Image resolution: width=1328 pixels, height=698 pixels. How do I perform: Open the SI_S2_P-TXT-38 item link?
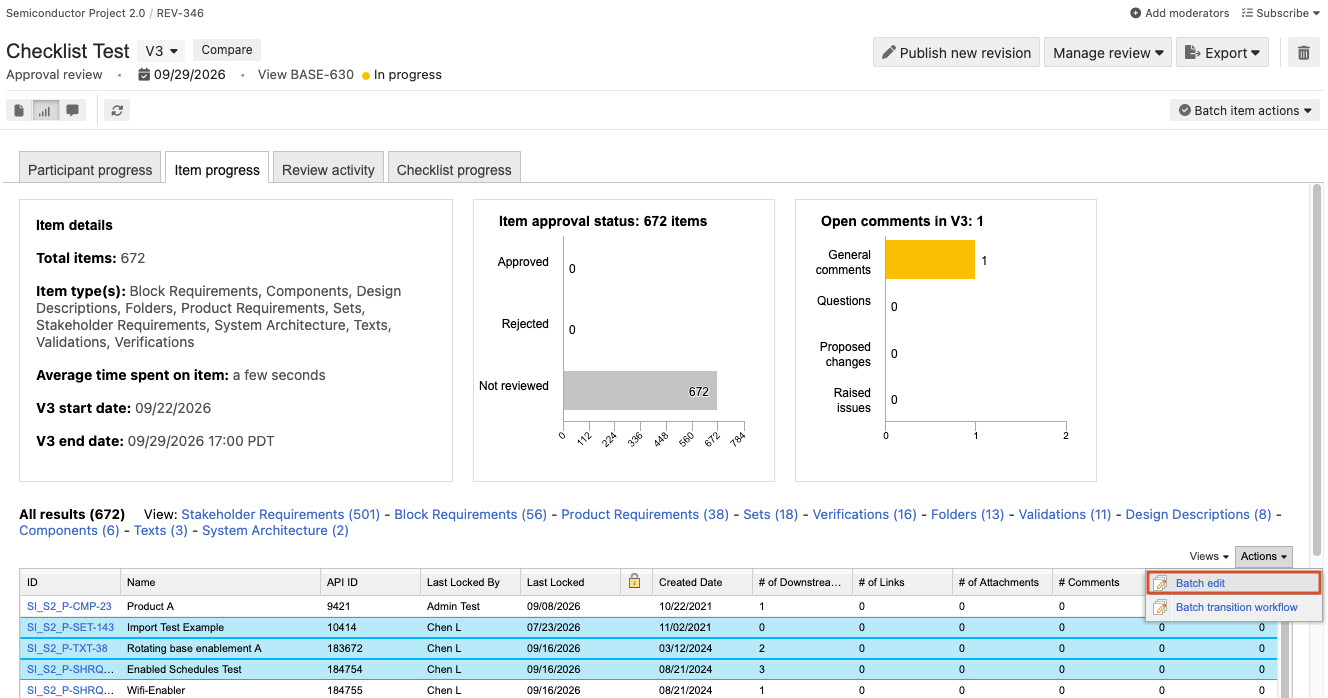pos(67,648)
